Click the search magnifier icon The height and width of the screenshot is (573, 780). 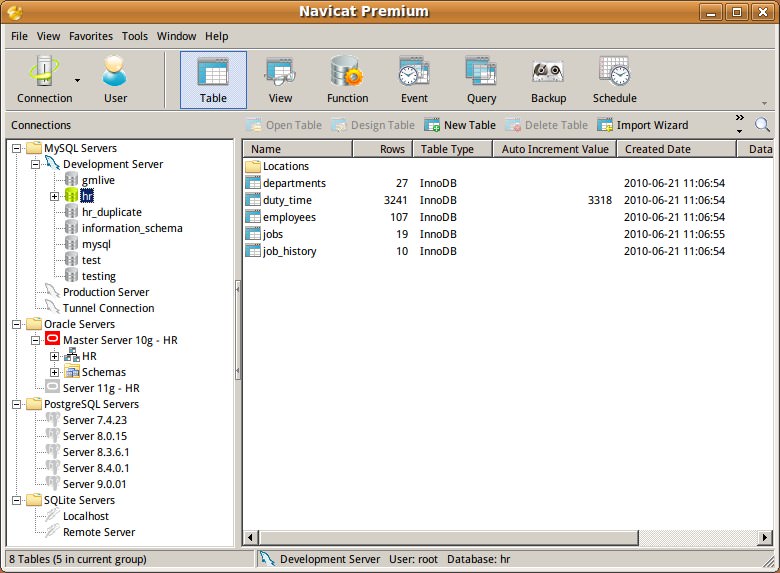point(762,124)
